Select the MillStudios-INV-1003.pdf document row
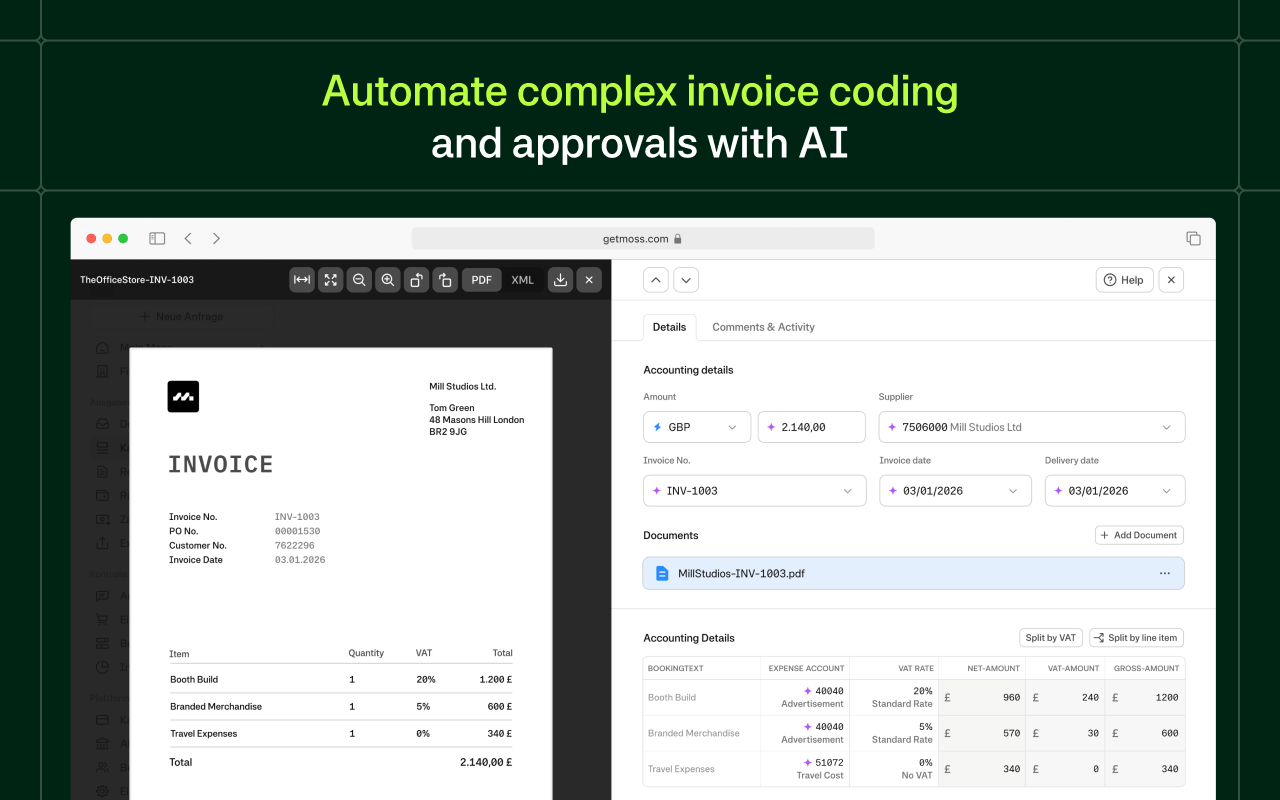Viewport: 1280px width, 800px height. click(914, 573)
